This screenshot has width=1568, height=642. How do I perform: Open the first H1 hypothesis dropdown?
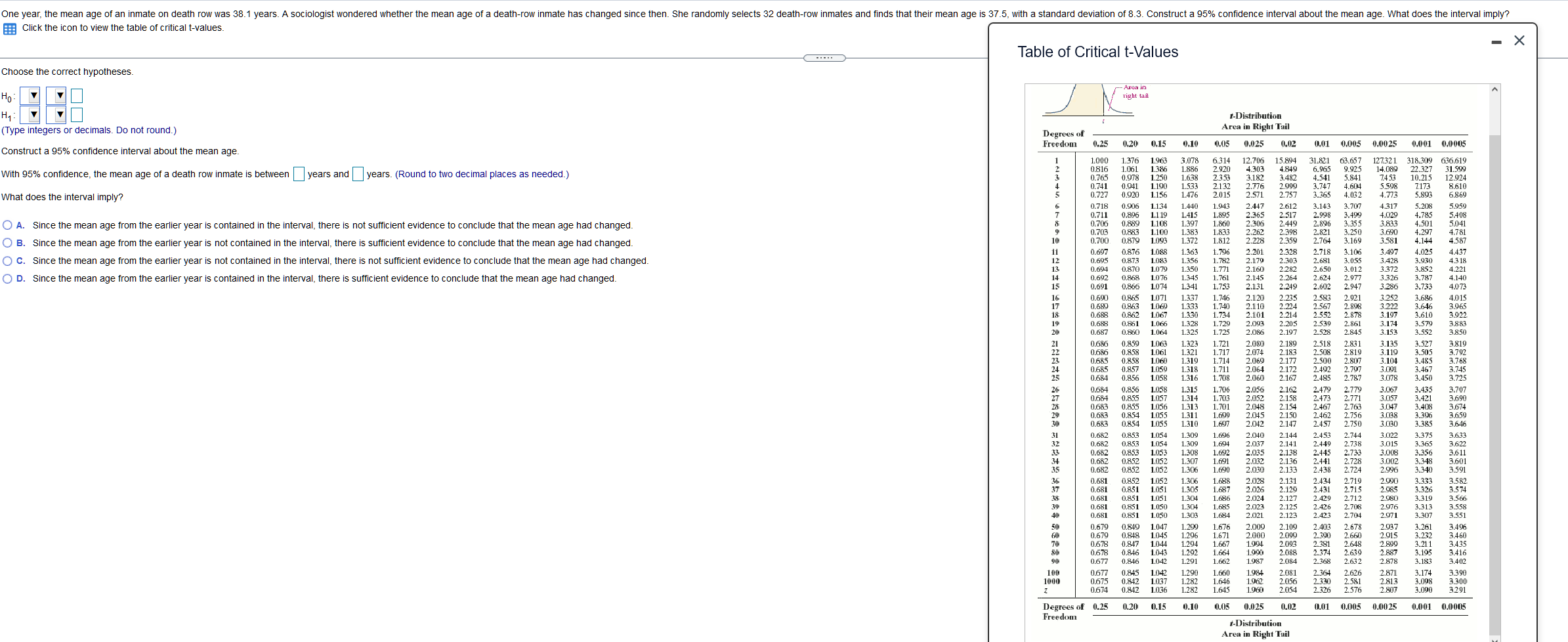[x=30, y=115]
